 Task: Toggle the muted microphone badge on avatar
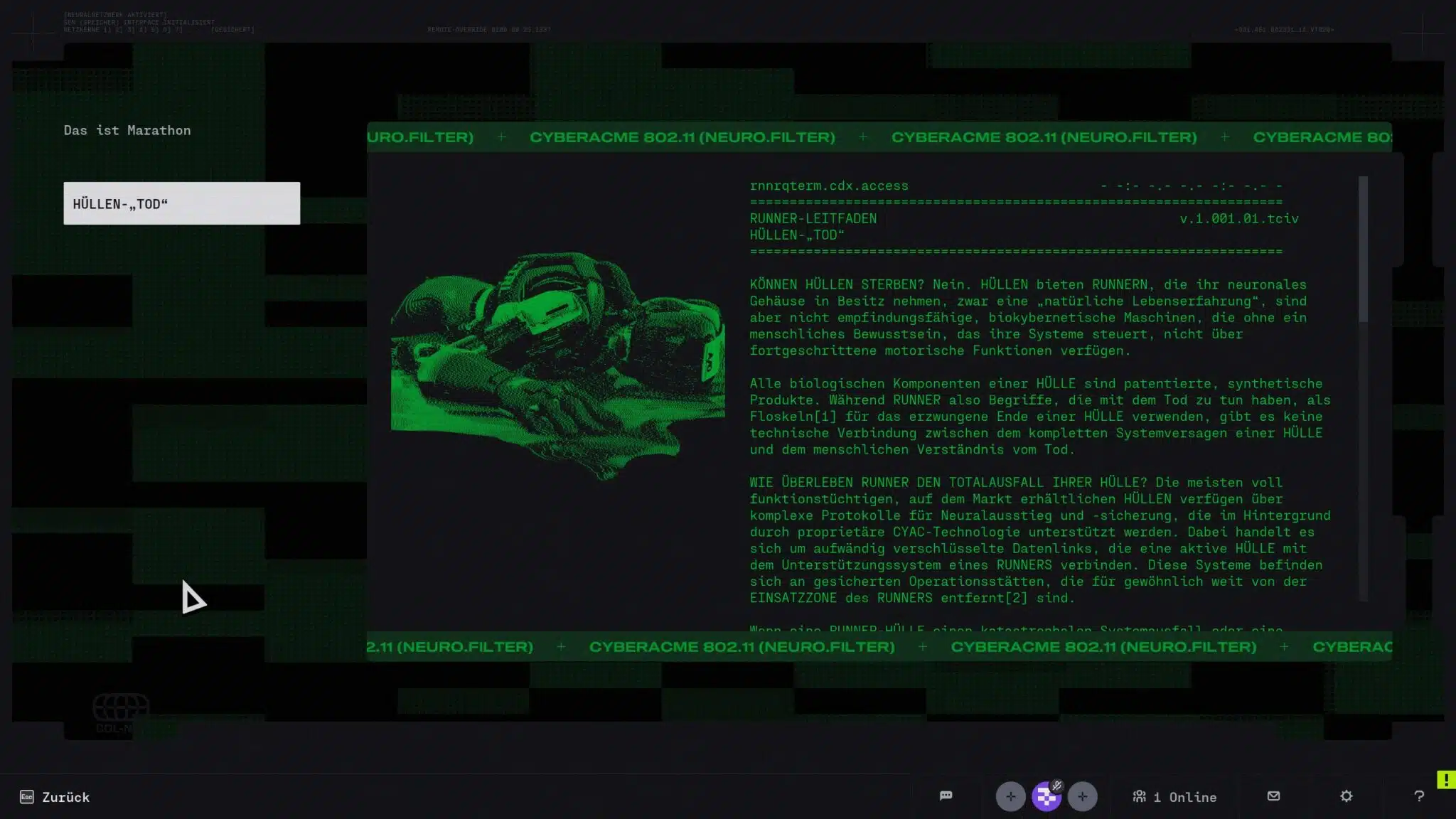(1057, 786)
